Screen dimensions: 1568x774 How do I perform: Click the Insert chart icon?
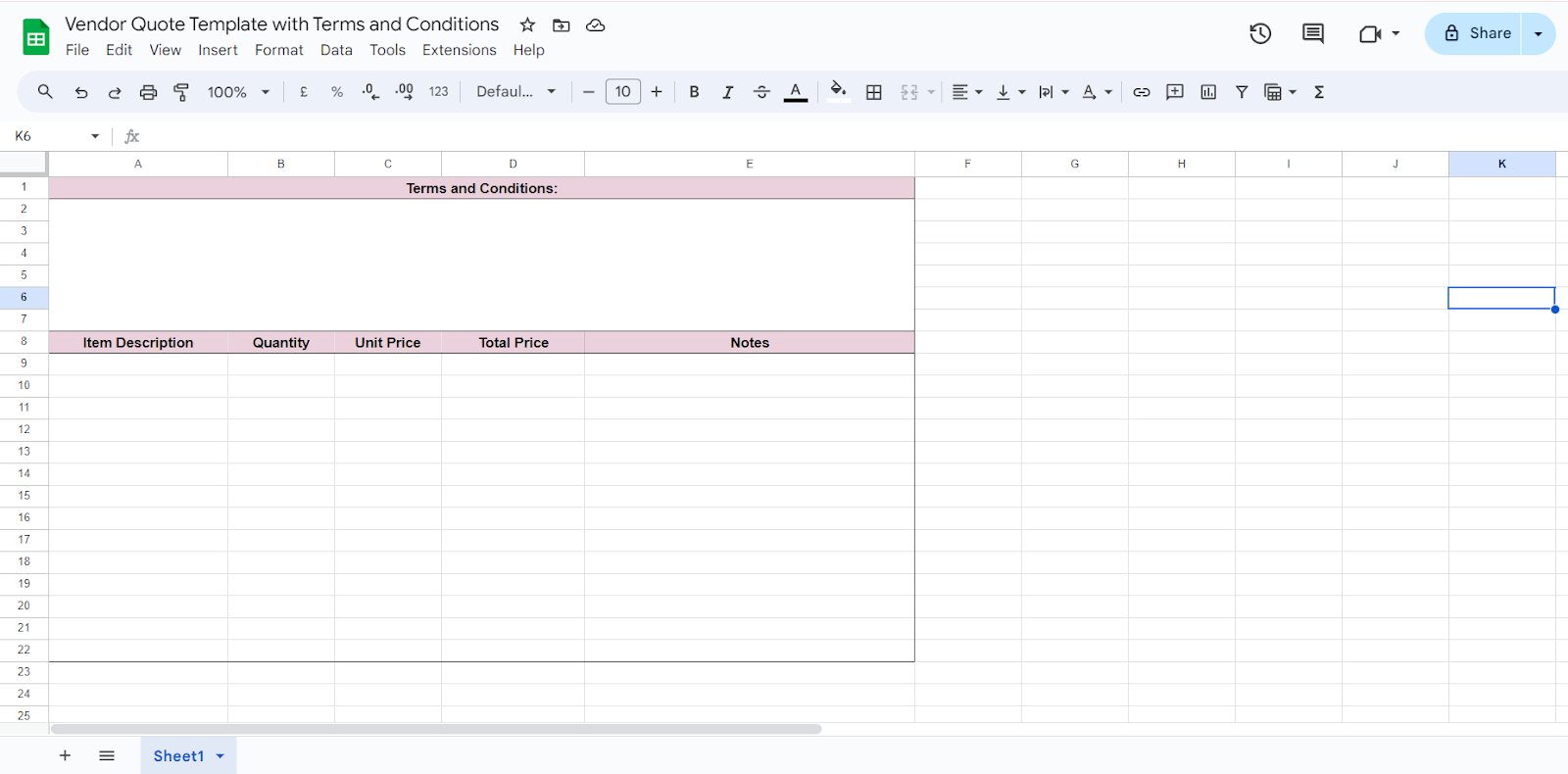(1208, 92)
